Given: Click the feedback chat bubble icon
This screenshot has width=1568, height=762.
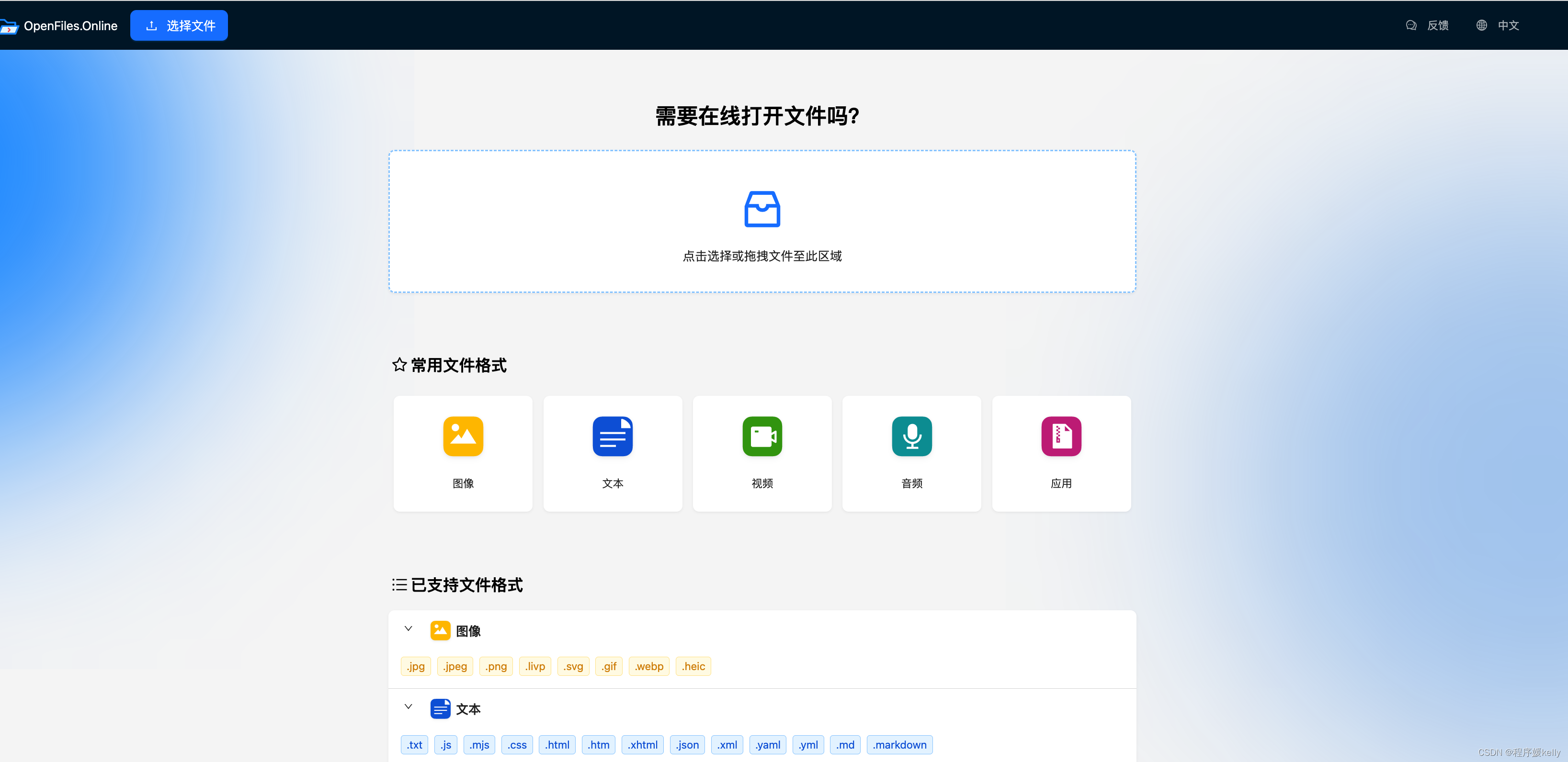Looking at the screenshot, I should click(1411, 25).
